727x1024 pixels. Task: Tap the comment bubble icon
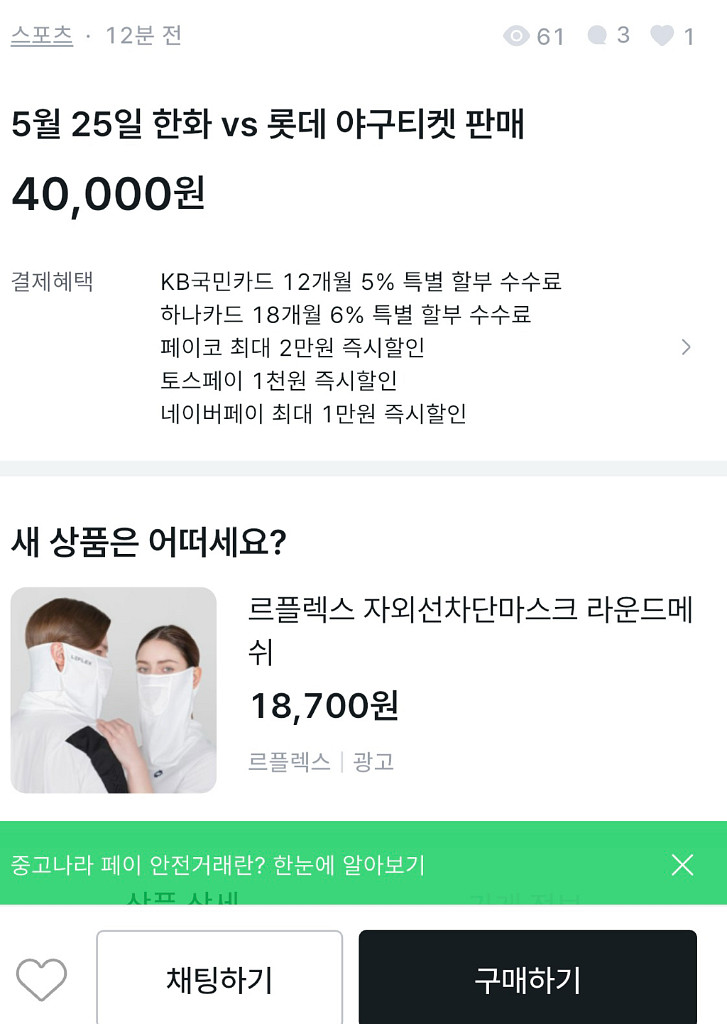[598, 36]
